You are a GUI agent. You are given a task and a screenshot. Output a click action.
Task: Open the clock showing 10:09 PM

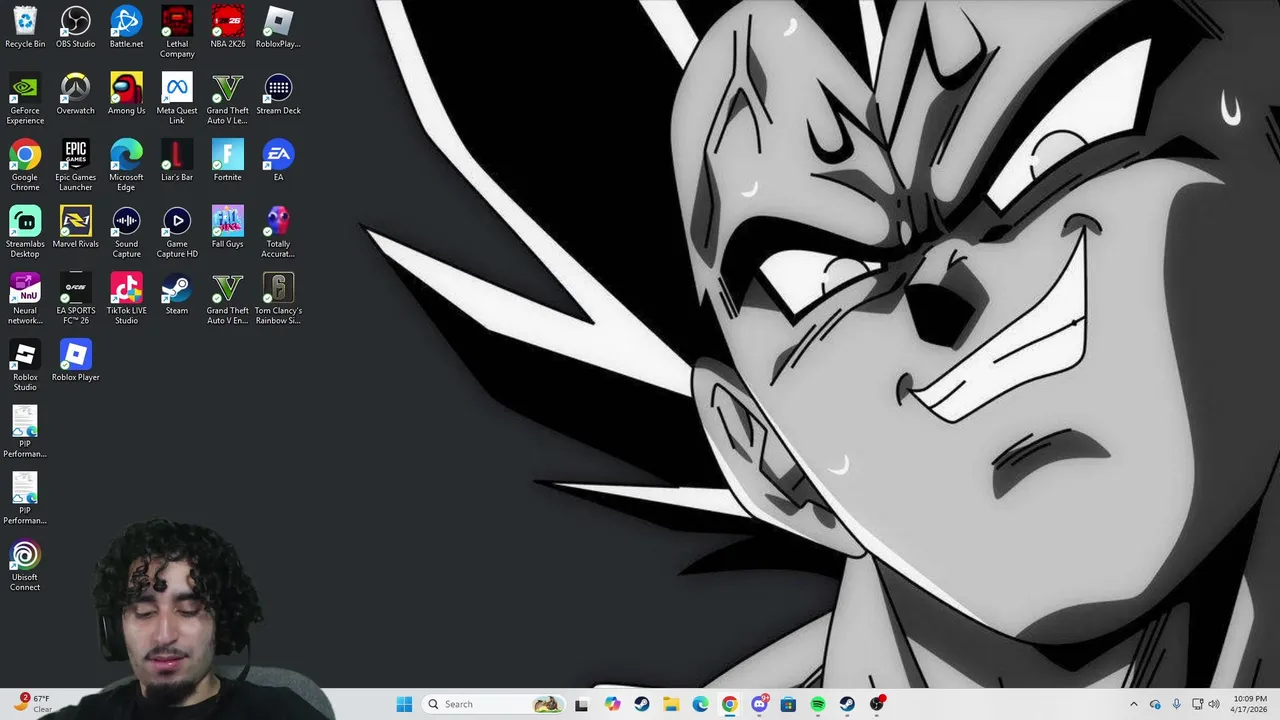pyautogui.click(x=1250, y=704)
